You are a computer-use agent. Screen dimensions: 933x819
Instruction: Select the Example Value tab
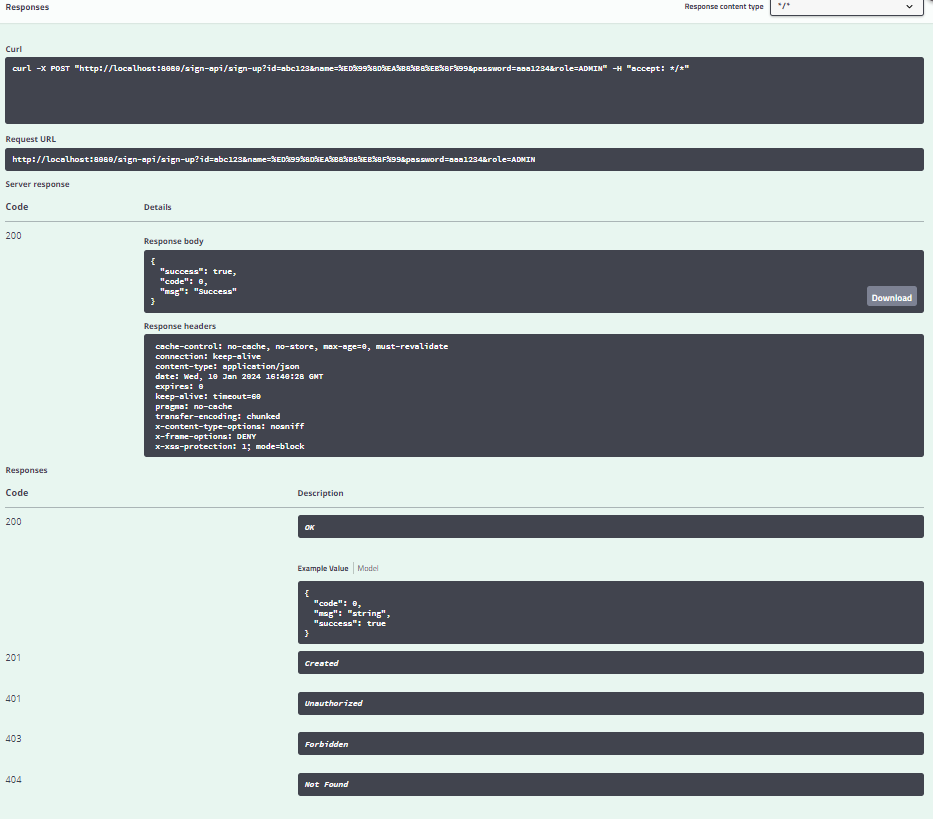click(323, 568)
